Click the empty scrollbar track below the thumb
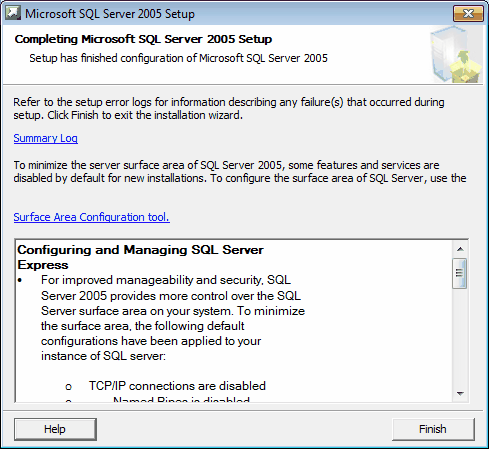 pos(460,337)
